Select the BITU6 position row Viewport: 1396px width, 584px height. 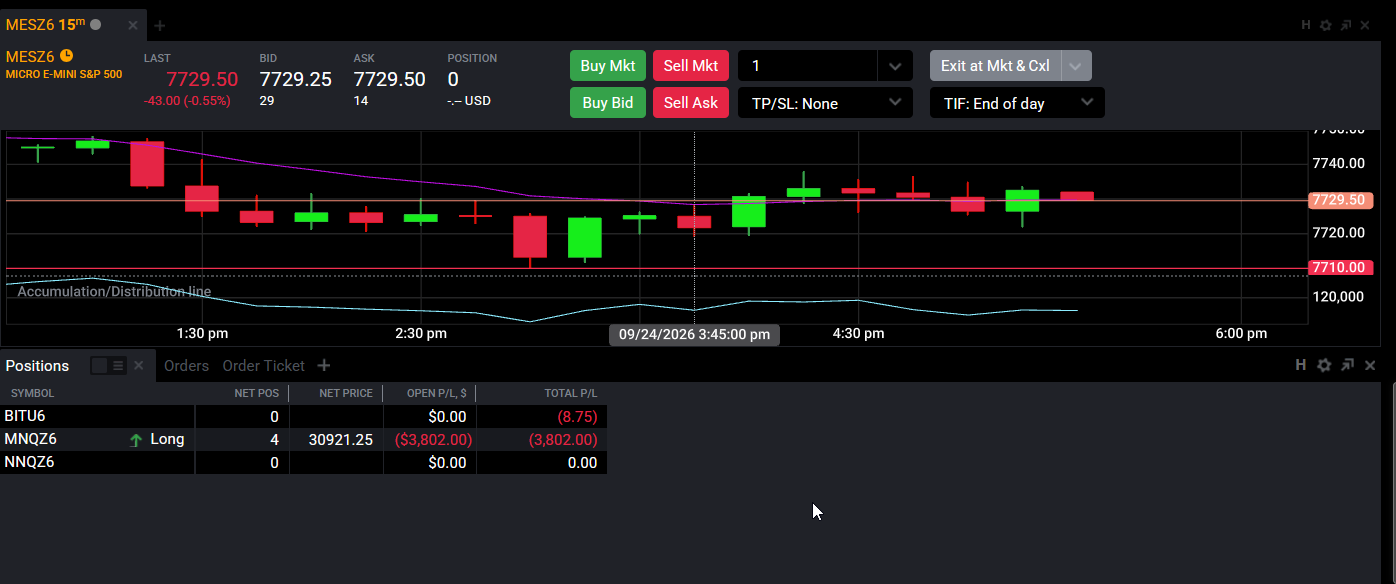303,416
